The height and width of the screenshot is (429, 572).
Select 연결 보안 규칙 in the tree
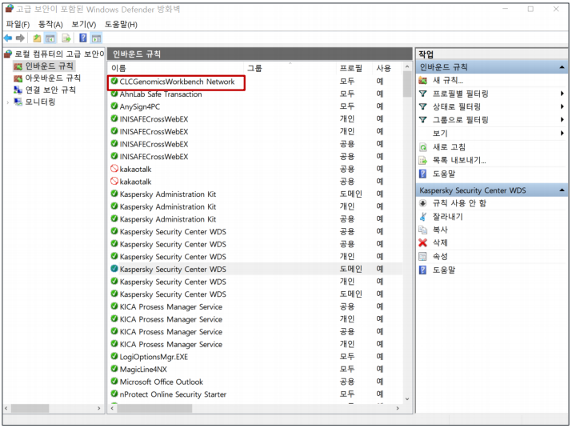point(50,90)
